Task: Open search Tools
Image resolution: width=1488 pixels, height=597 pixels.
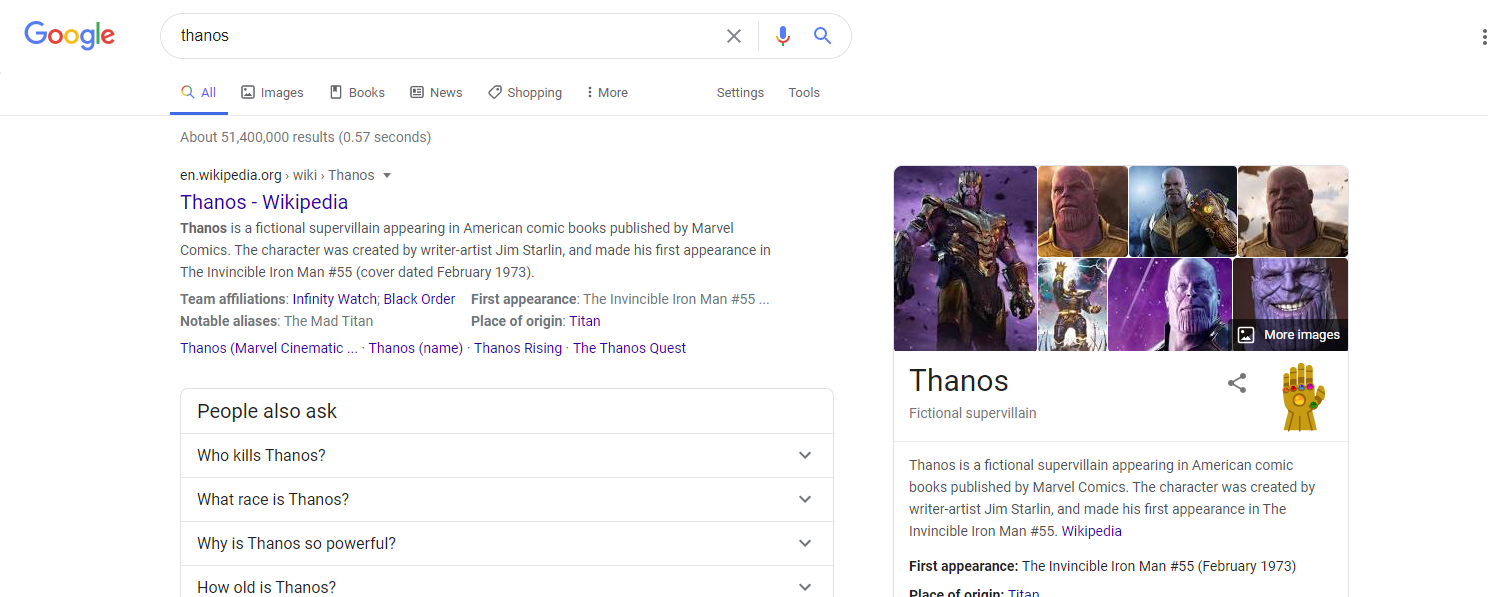Action: click(x=804, y=92)
